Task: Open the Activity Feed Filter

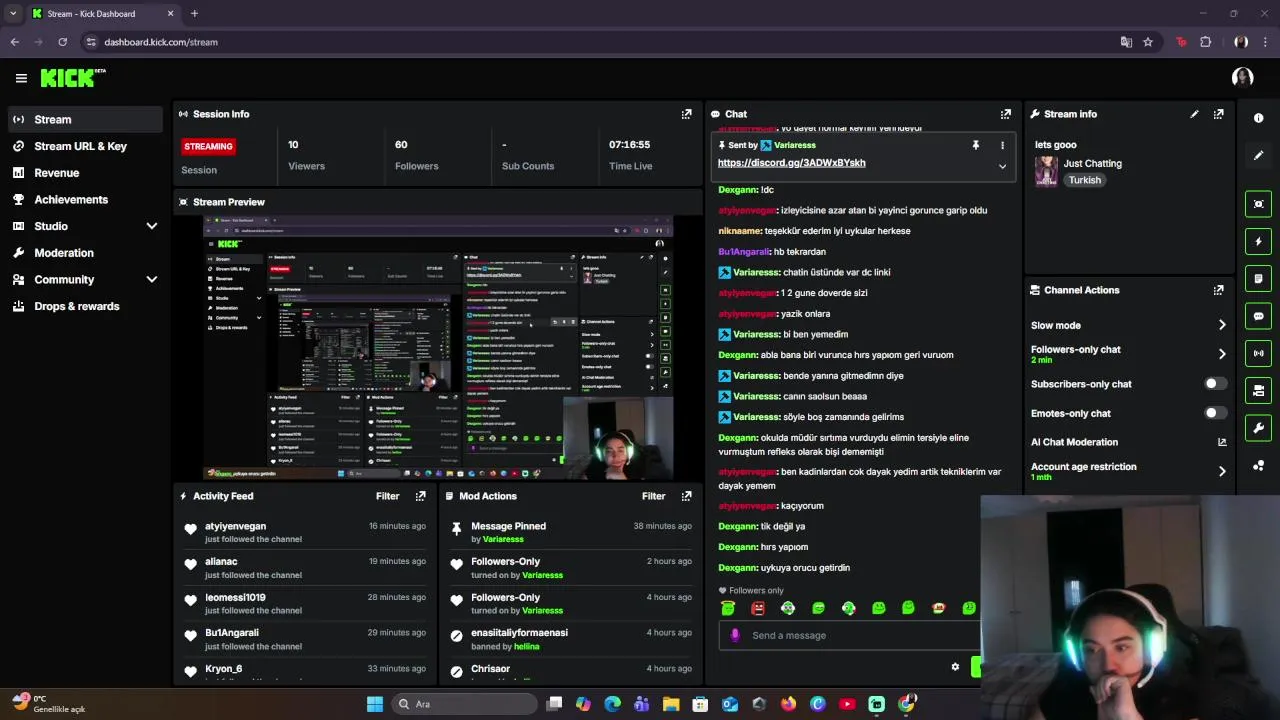Action: [x=388, y=496]
